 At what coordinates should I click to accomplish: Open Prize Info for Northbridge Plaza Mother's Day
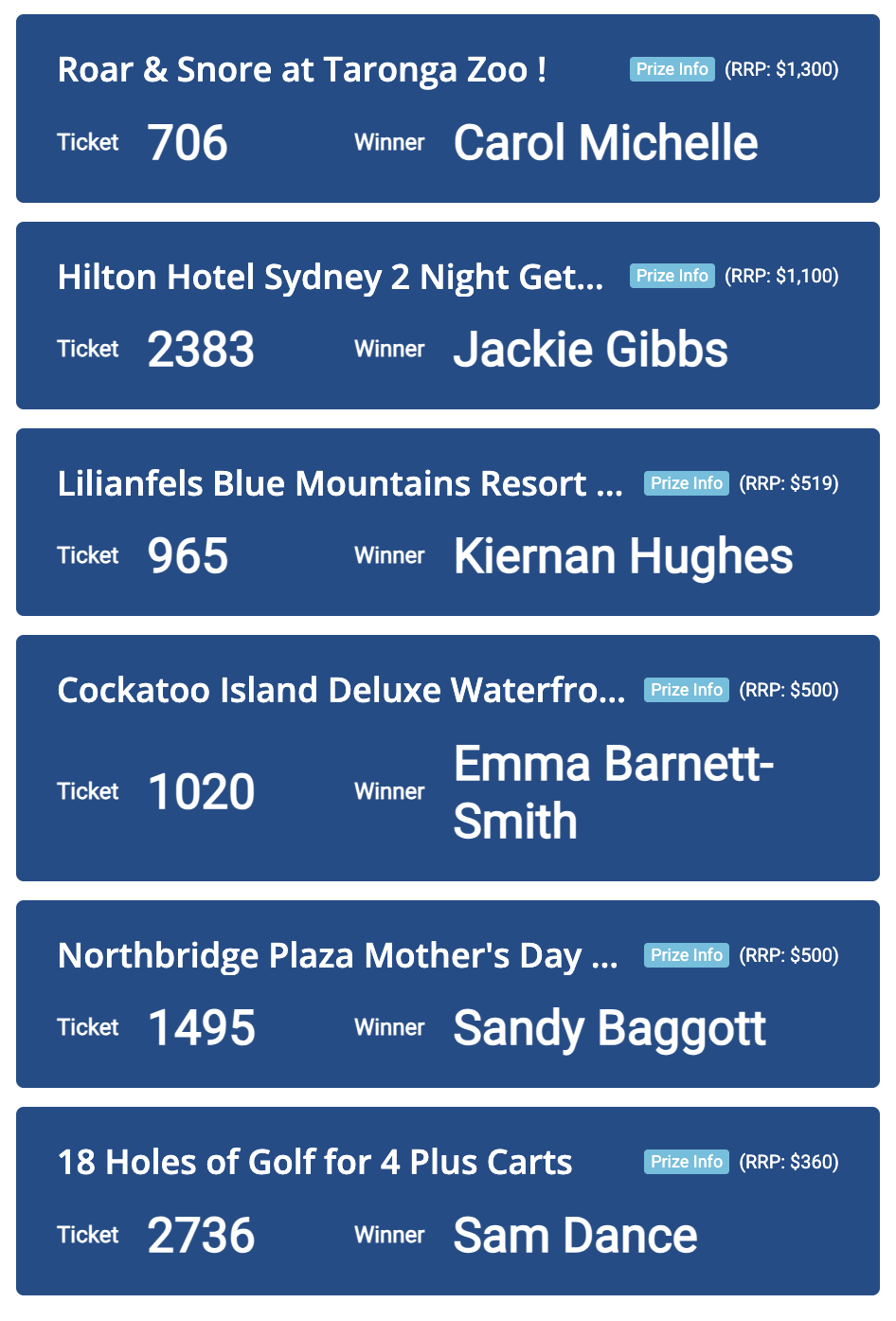coord(686,955)
